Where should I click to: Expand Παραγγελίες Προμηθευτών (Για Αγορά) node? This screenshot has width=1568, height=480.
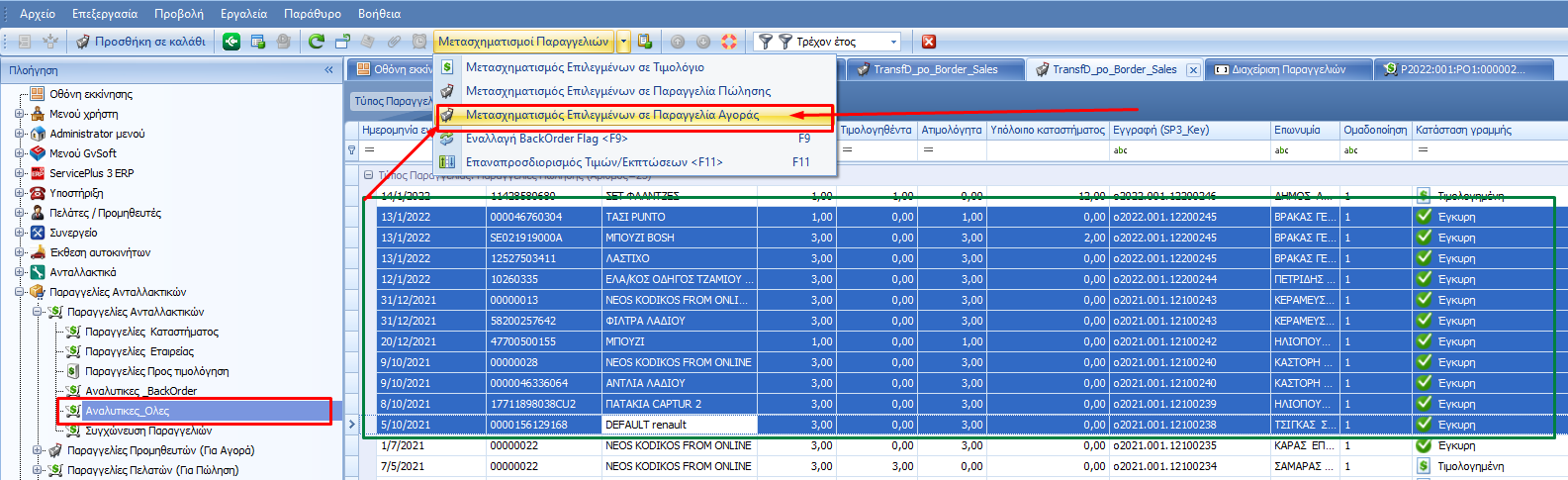(x=37, y=450)
